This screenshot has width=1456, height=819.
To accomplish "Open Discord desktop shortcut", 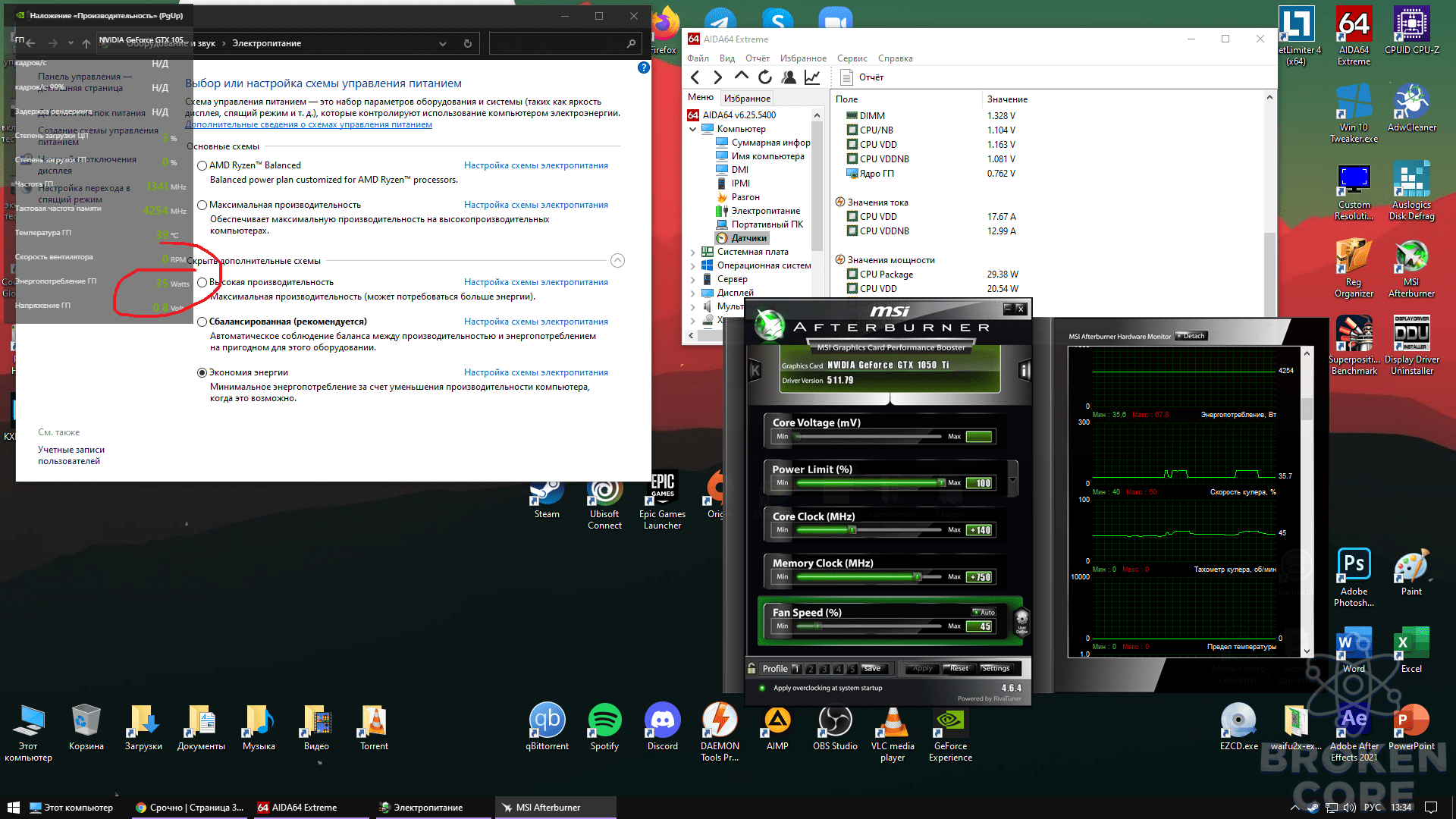I will [x=662, y=726].
